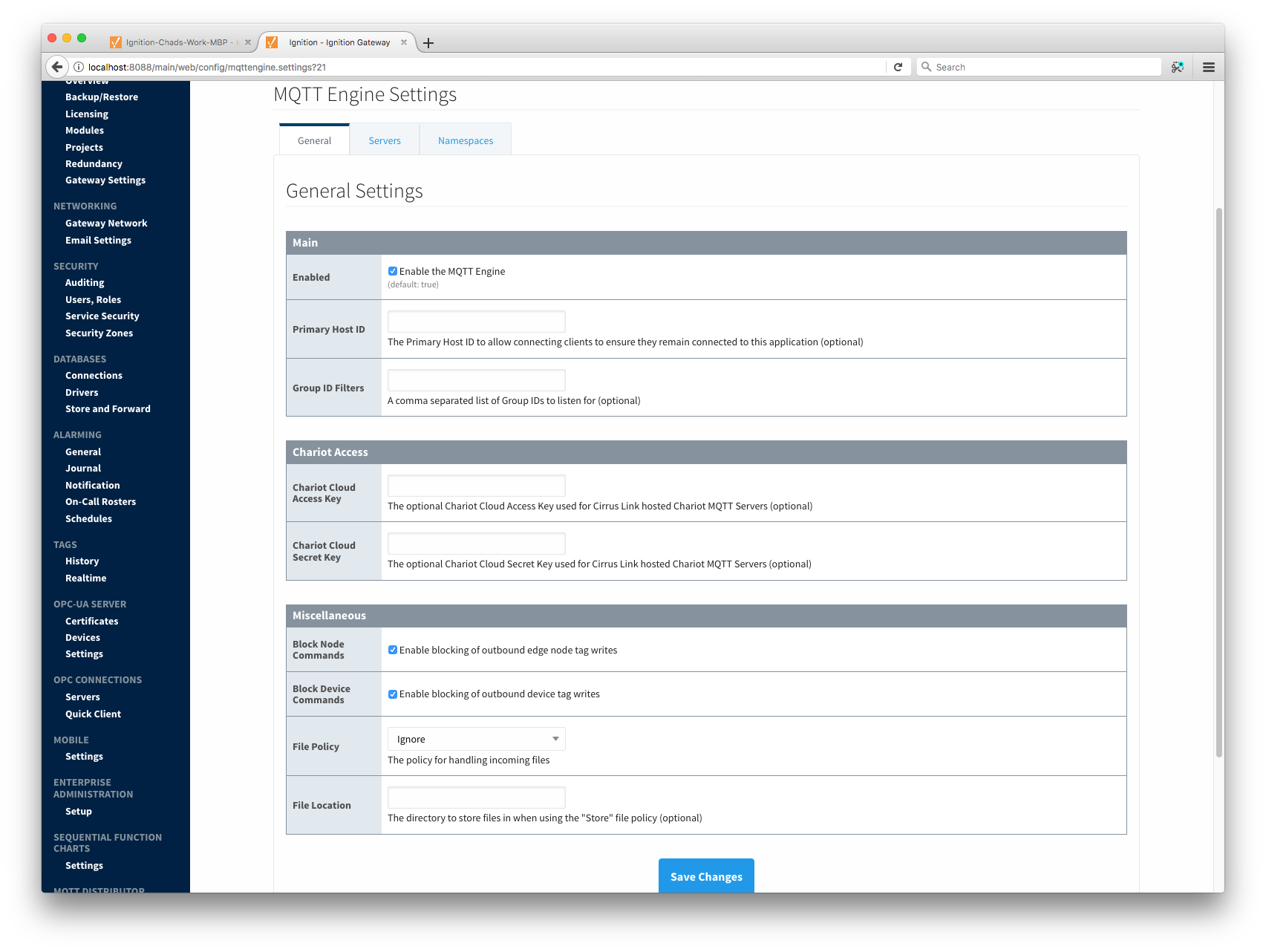
Task: Click the browser back arrow button
Action: [x=57, y=67]
